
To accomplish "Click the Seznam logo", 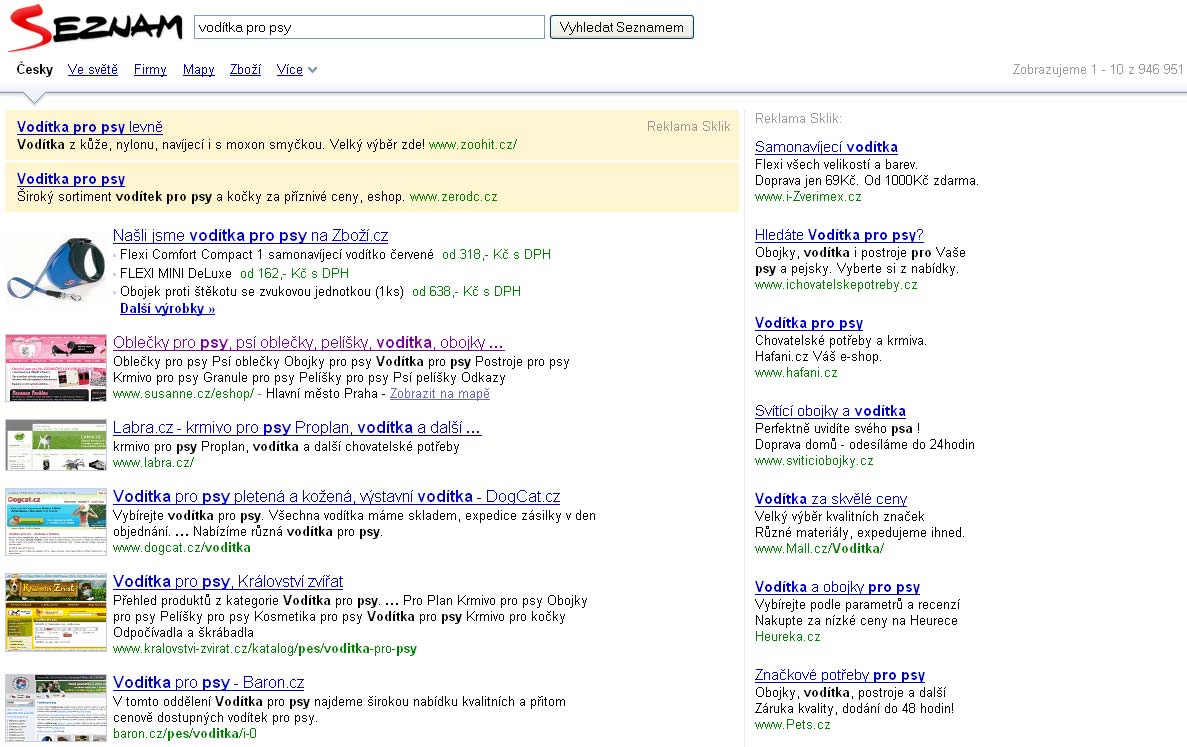I will point(95,28).
